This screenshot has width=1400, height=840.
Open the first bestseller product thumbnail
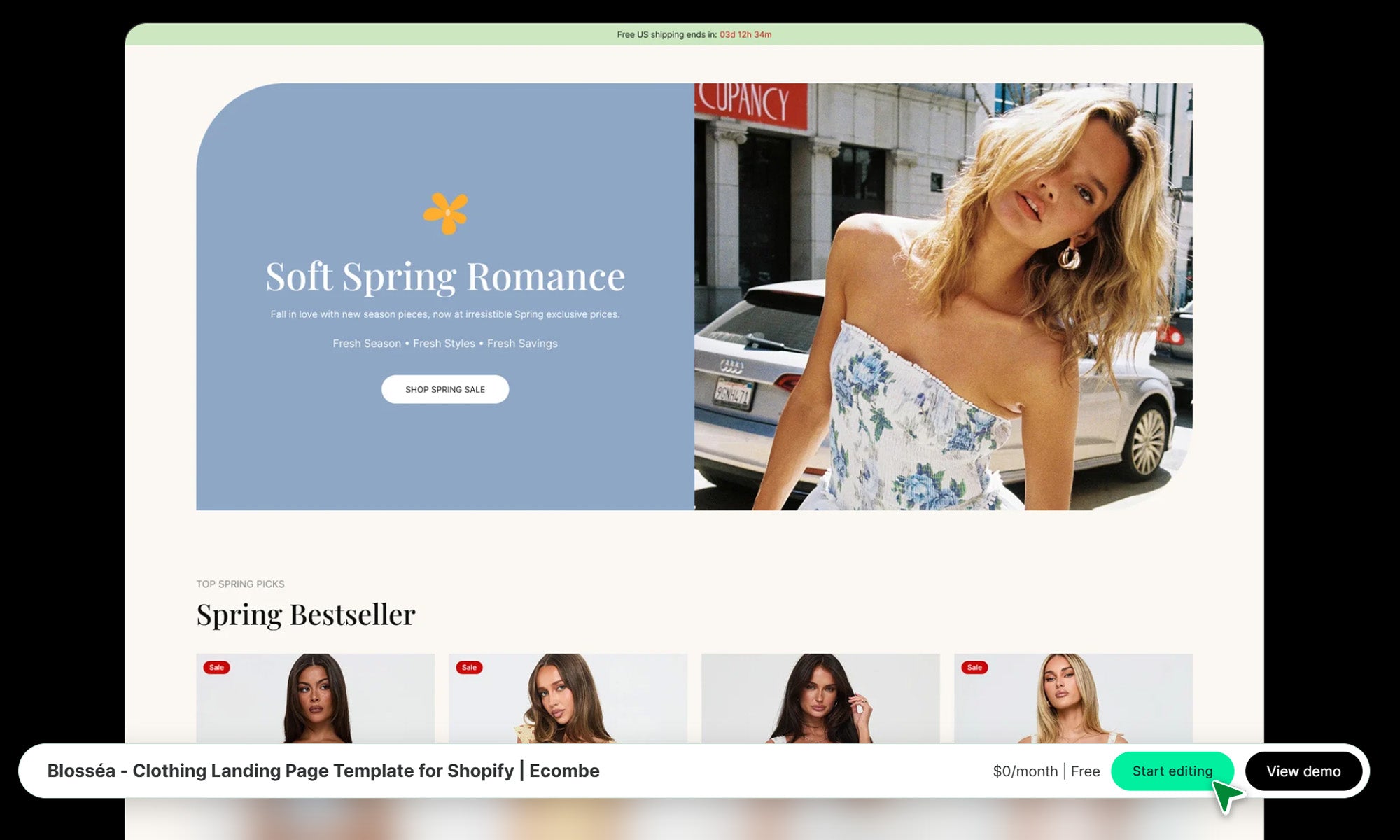[x=315, y=700]
